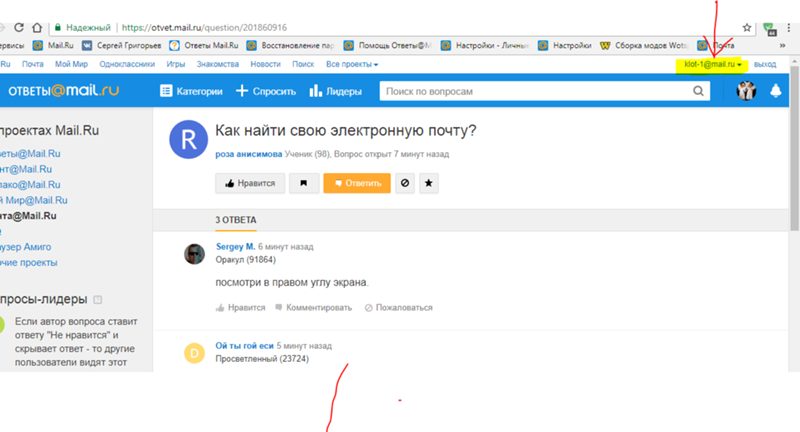Go to the browser home page icon
800x432 pixels.
pos(37,28)
